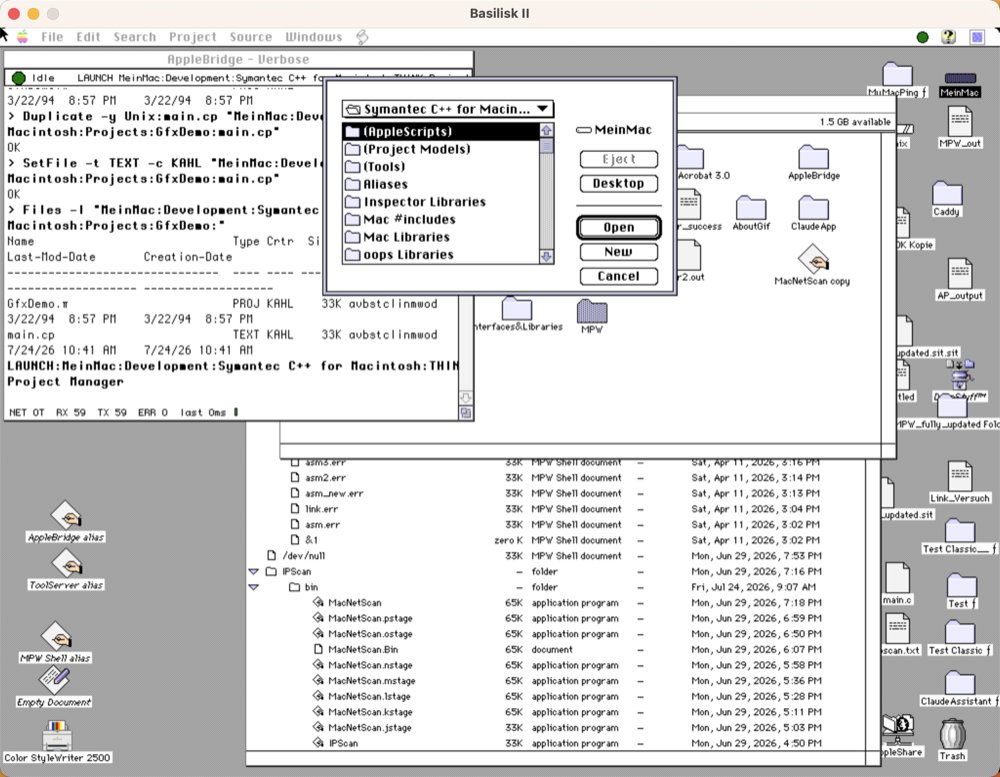Select the /dev/null file row

coord(304,556)
